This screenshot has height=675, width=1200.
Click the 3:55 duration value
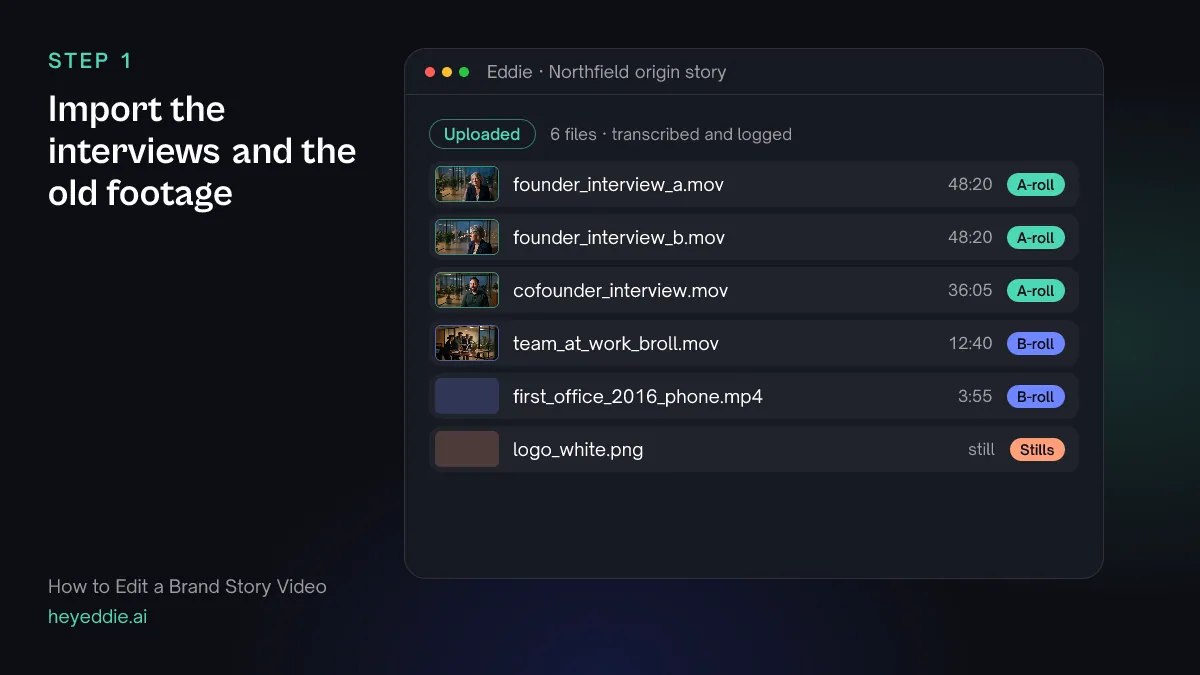click(975, 397)
